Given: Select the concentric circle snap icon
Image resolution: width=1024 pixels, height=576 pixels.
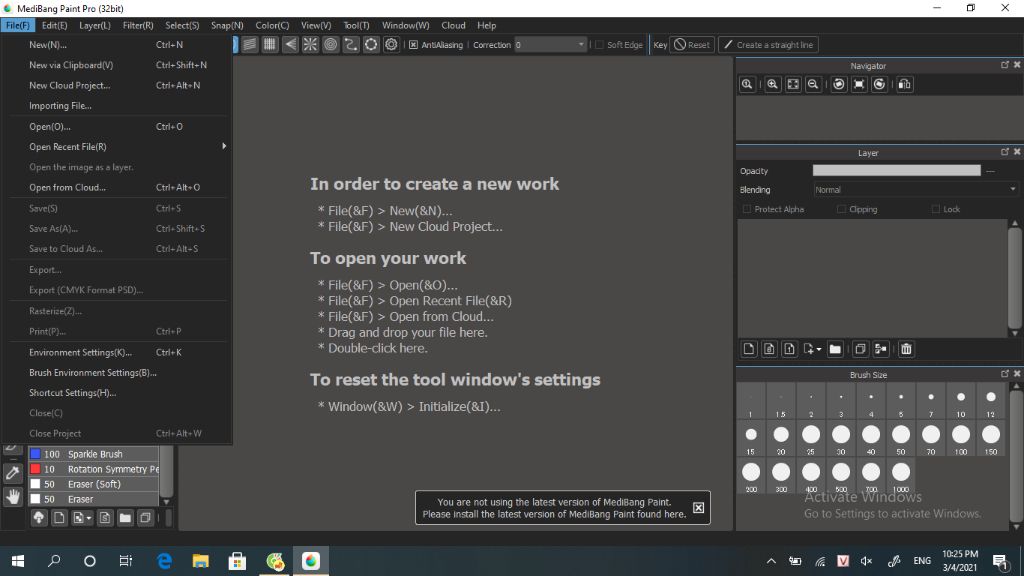Looking at the screenshot, I should tap(330, 44).
